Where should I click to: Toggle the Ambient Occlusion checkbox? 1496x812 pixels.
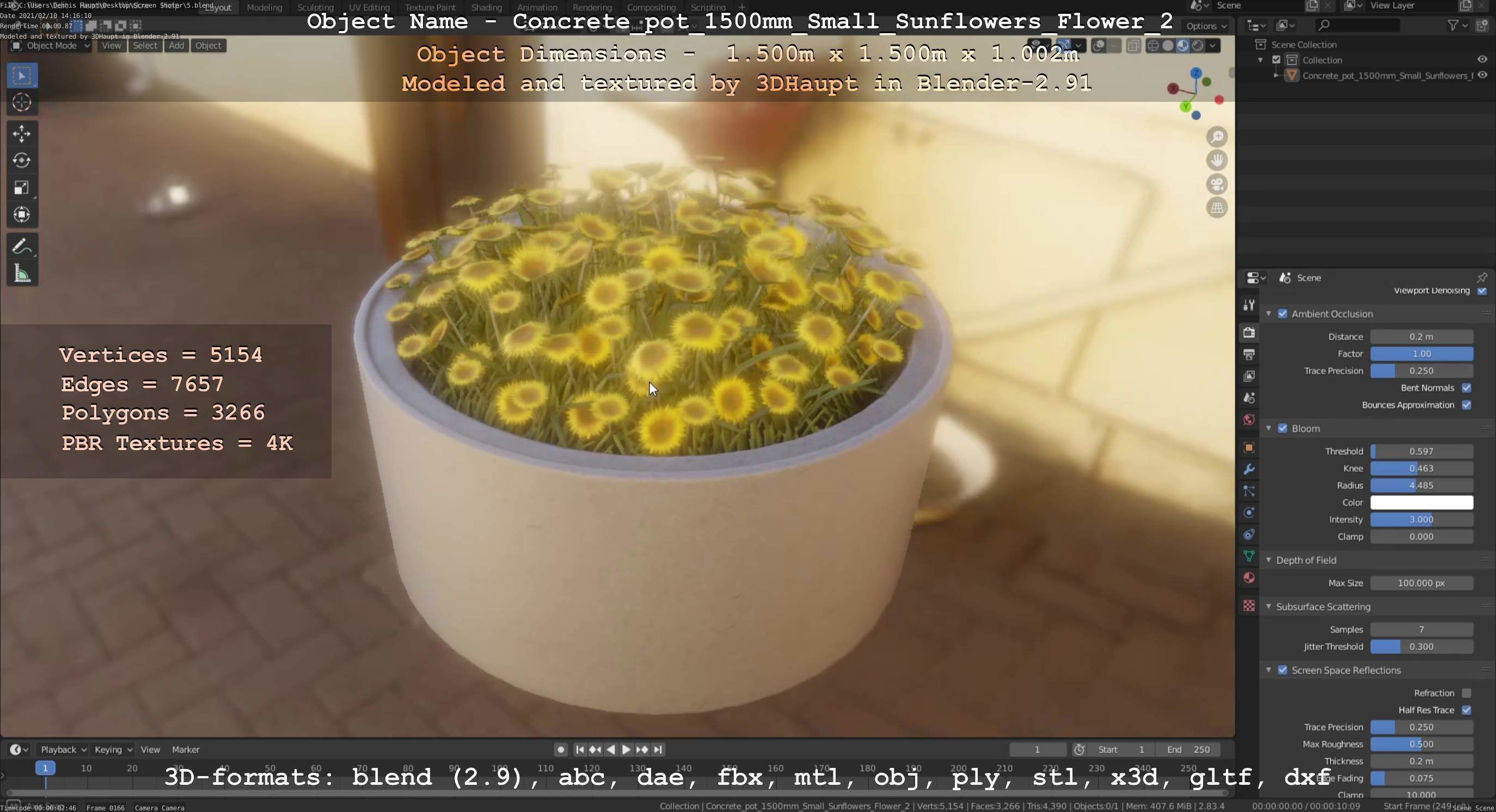(x=1282, y=313)
